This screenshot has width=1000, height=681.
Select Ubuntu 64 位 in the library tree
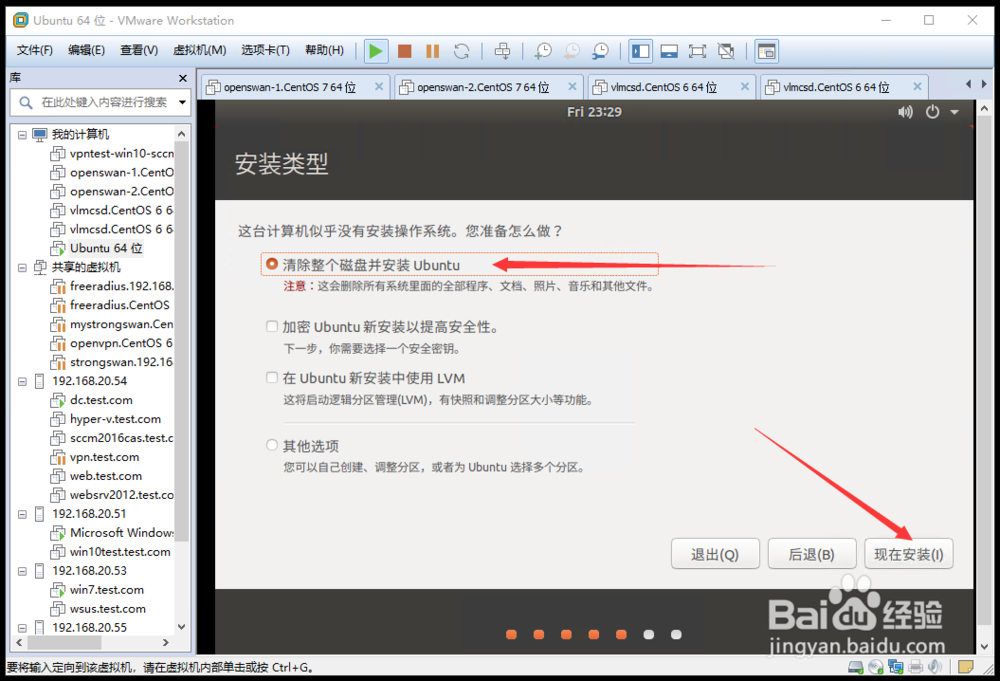pos(106,248)
